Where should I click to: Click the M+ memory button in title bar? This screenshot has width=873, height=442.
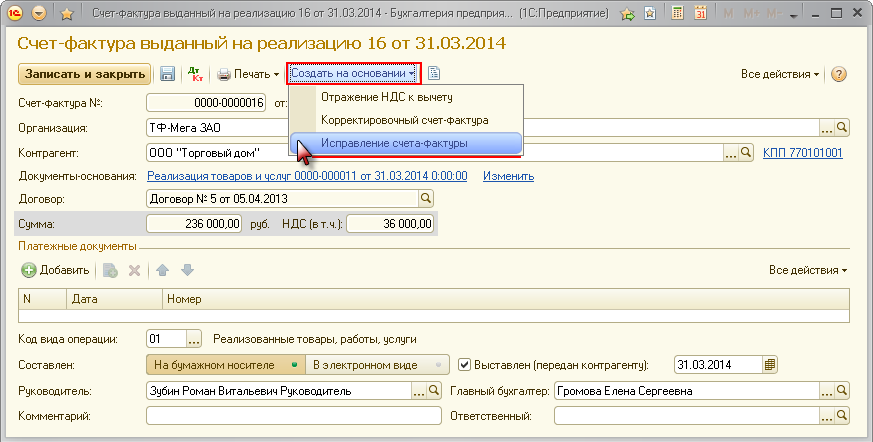click(x=751, y=14)
